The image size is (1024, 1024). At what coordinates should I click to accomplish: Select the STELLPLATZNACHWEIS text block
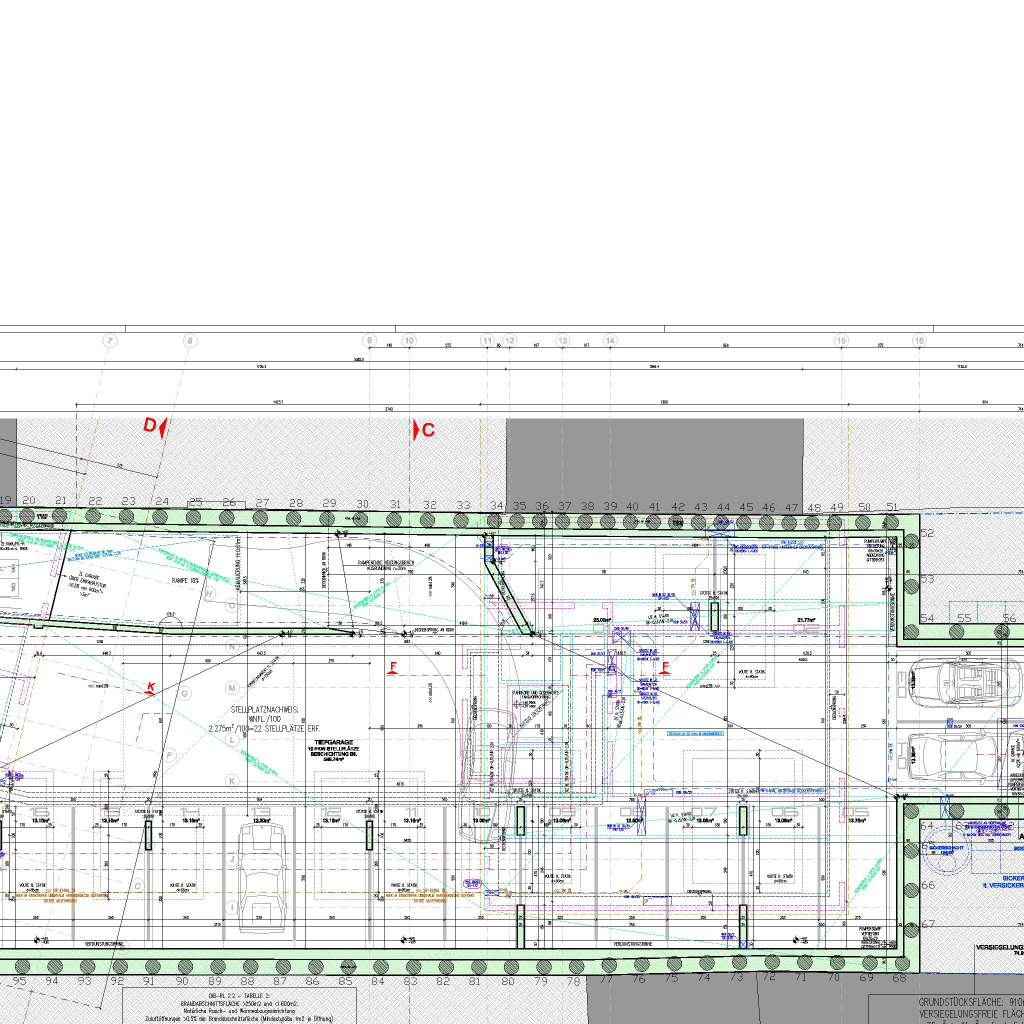[x=272, y=719]
